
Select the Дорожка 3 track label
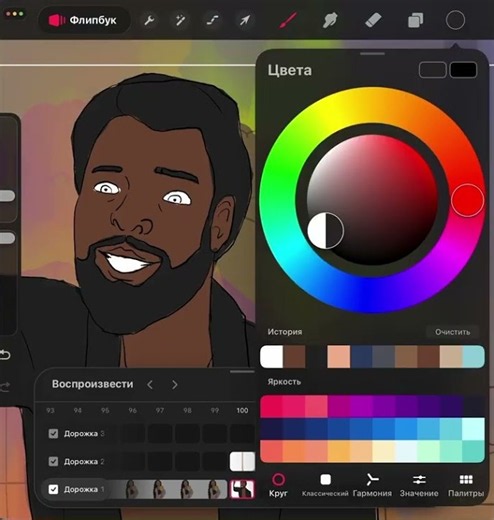coord(84,434)
